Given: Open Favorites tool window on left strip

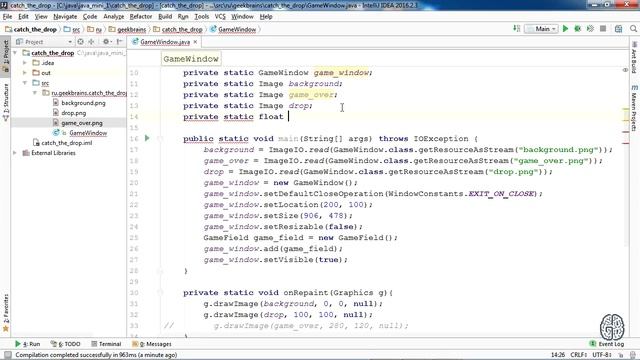Looking at the screenshot, I should click(6, 312).
